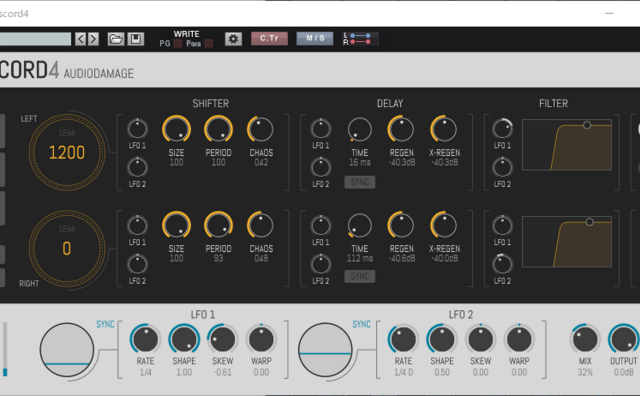Click right filter curve handle

tap(589, 222)
